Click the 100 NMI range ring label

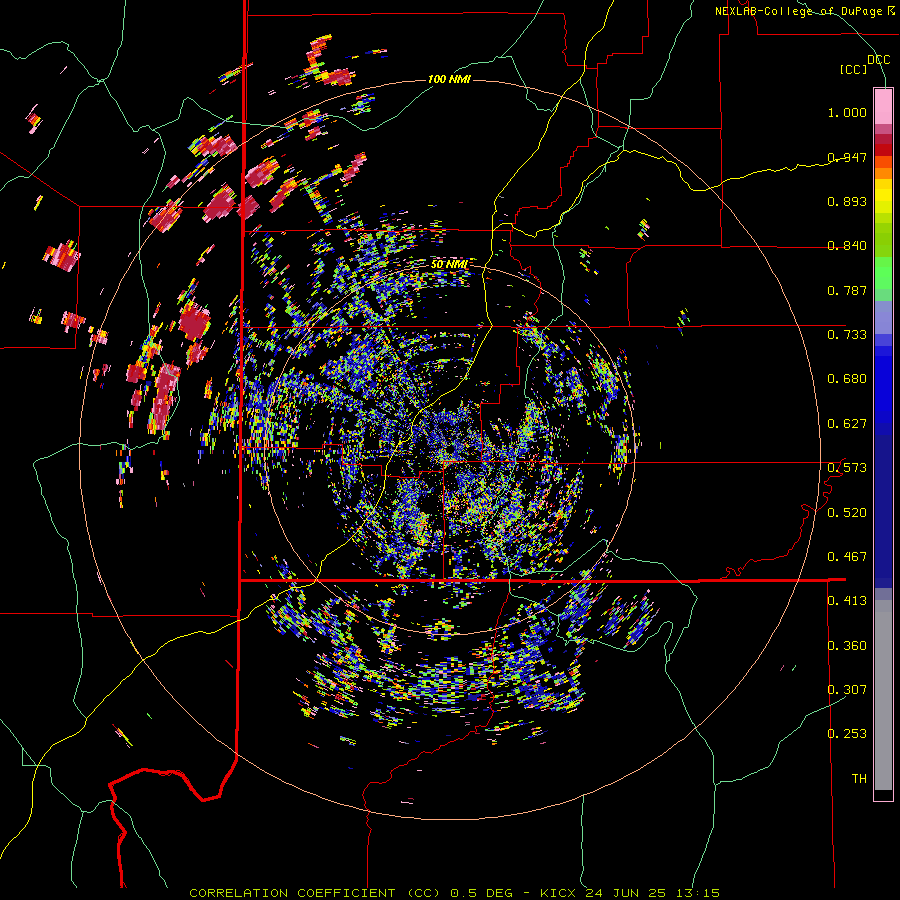click(449, 79)
